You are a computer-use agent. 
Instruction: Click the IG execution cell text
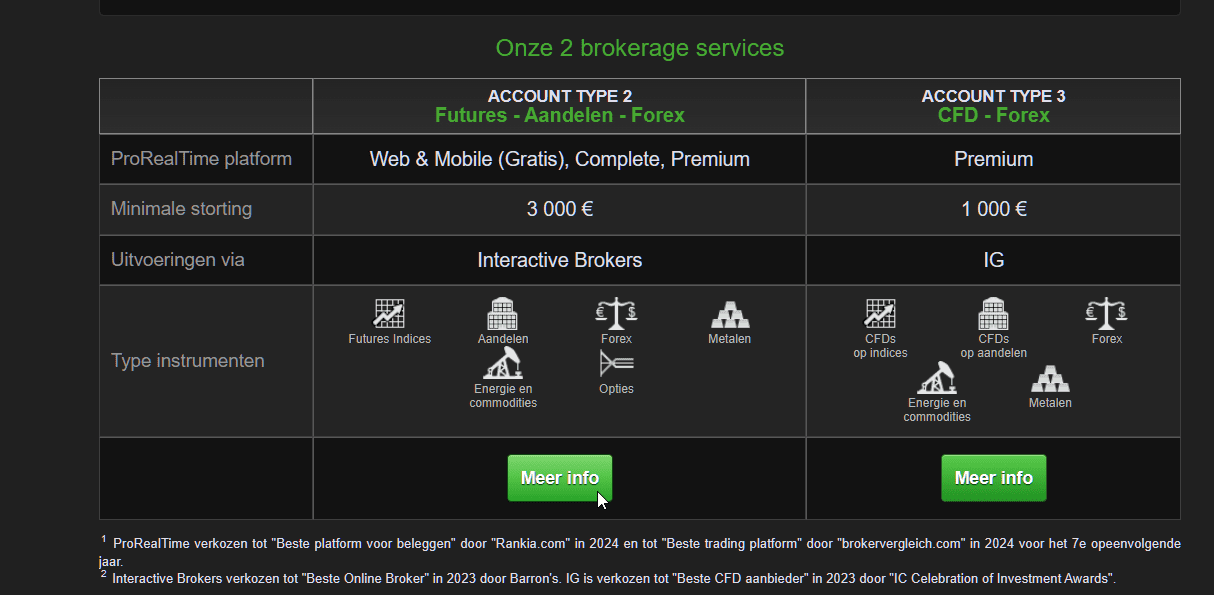click(x=993, y=260)
